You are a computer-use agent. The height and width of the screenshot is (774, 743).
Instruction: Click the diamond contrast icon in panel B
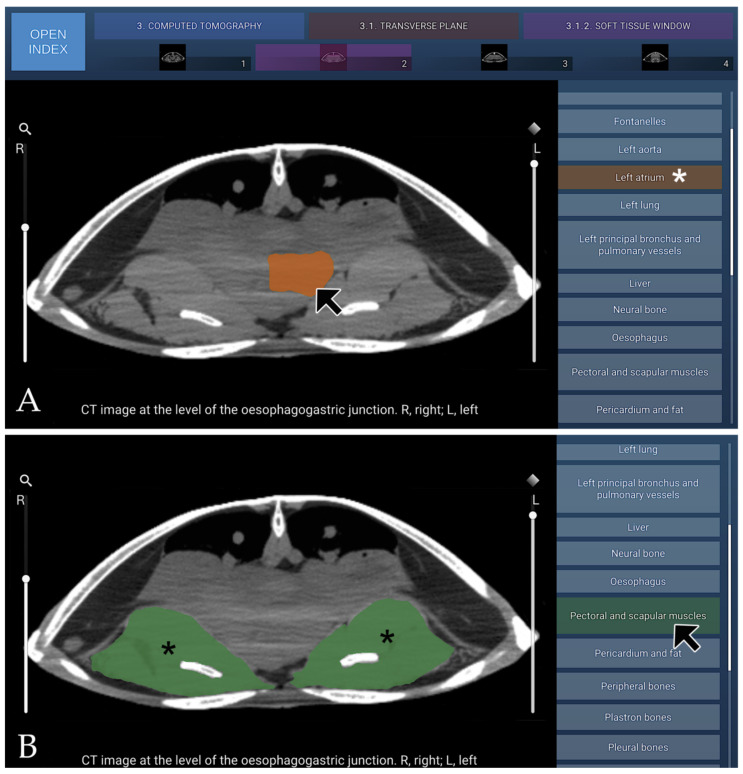533,480
